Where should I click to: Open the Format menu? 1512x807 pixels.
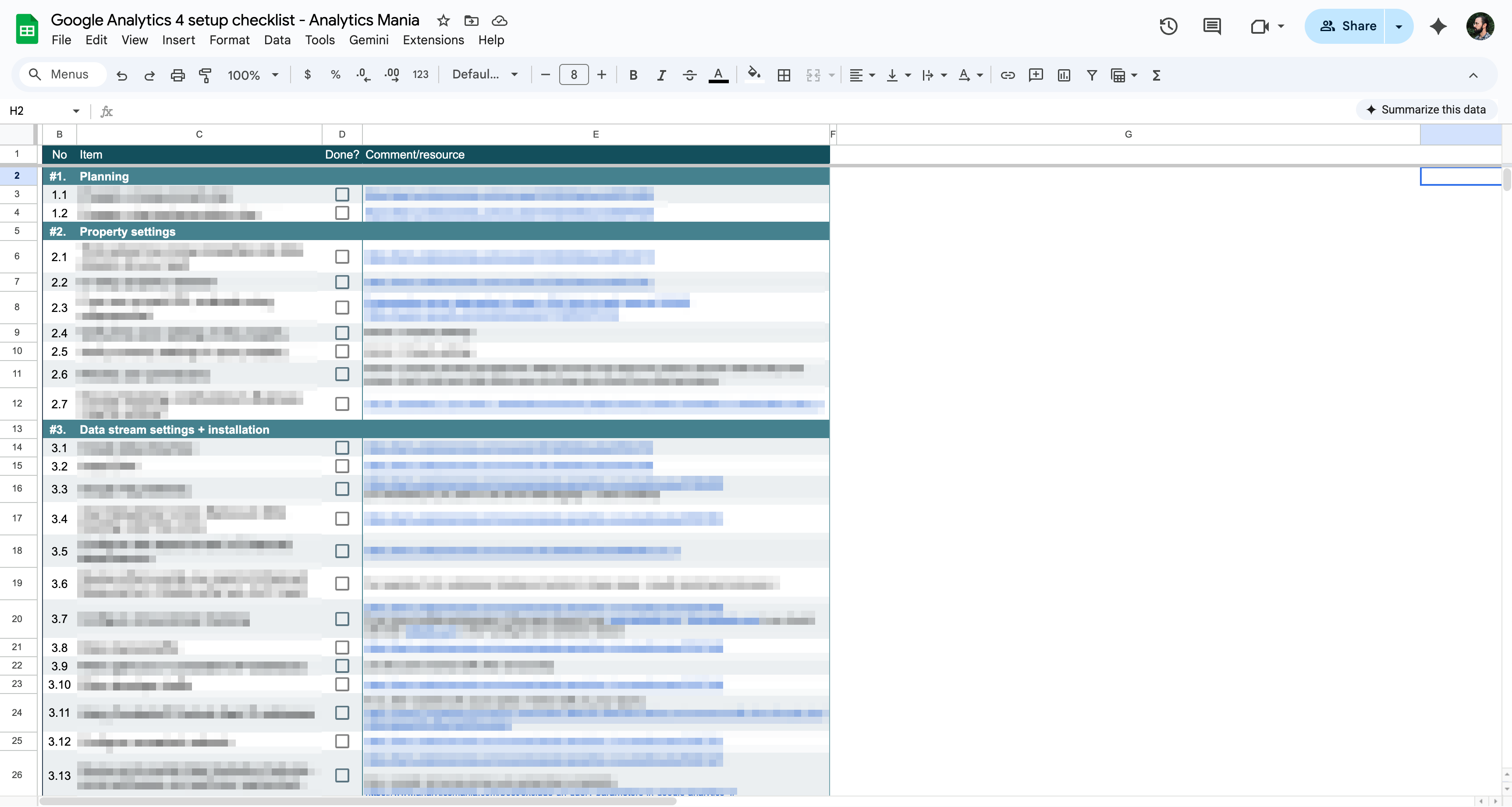pyautogui.click(x=229, y=40)
